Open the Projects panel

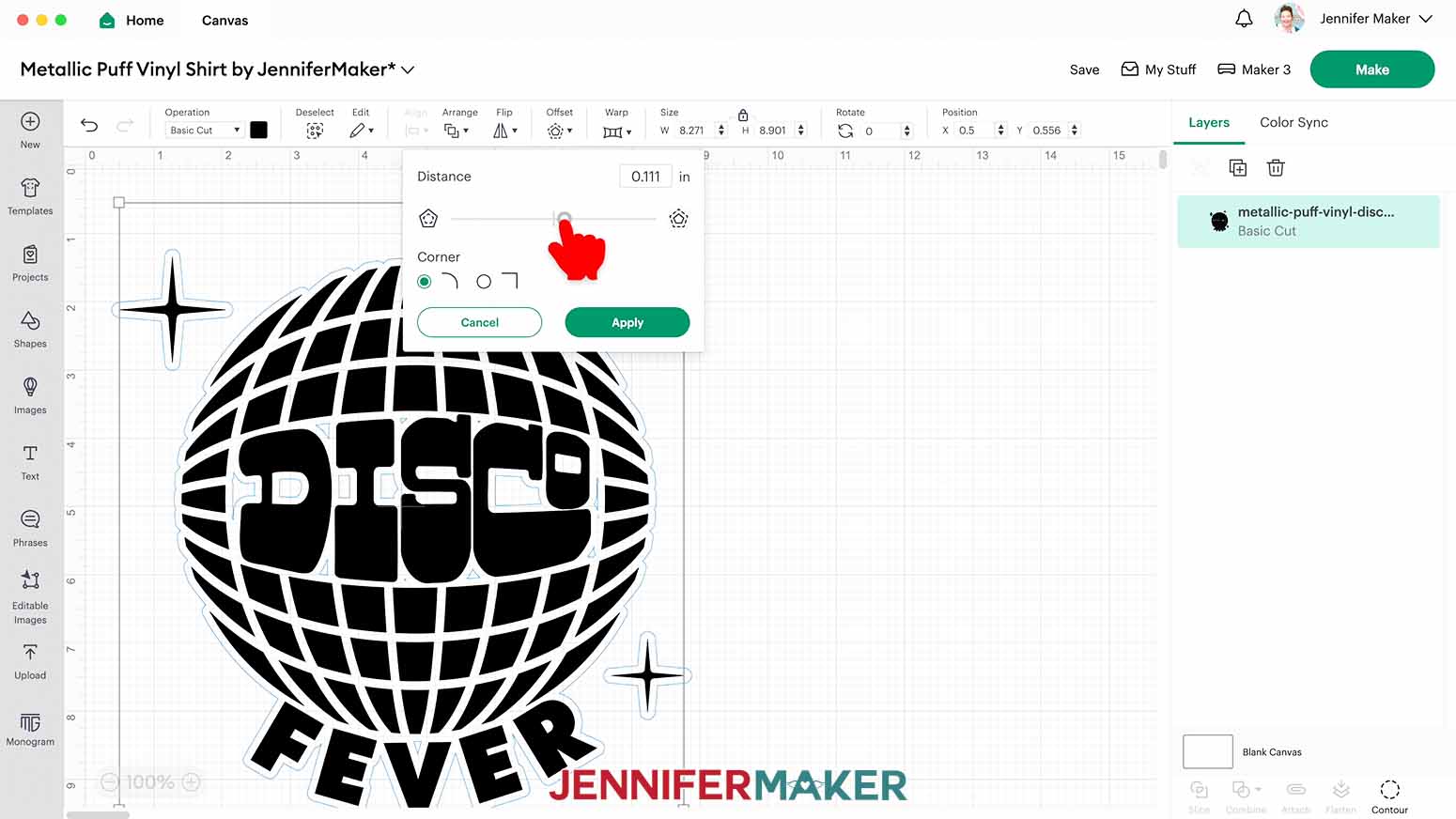[x=30, y=255]
